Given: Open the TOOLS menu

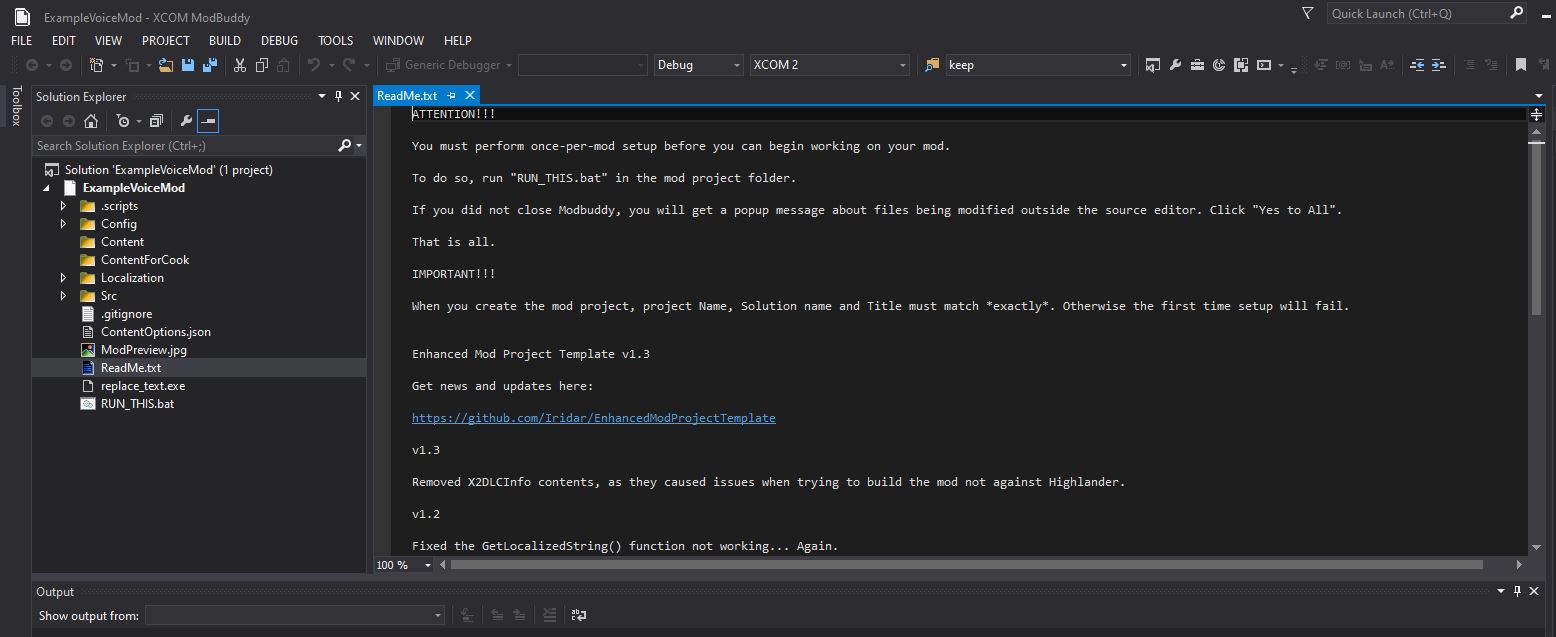Looking at the screenshot, I should click(335, 41).
